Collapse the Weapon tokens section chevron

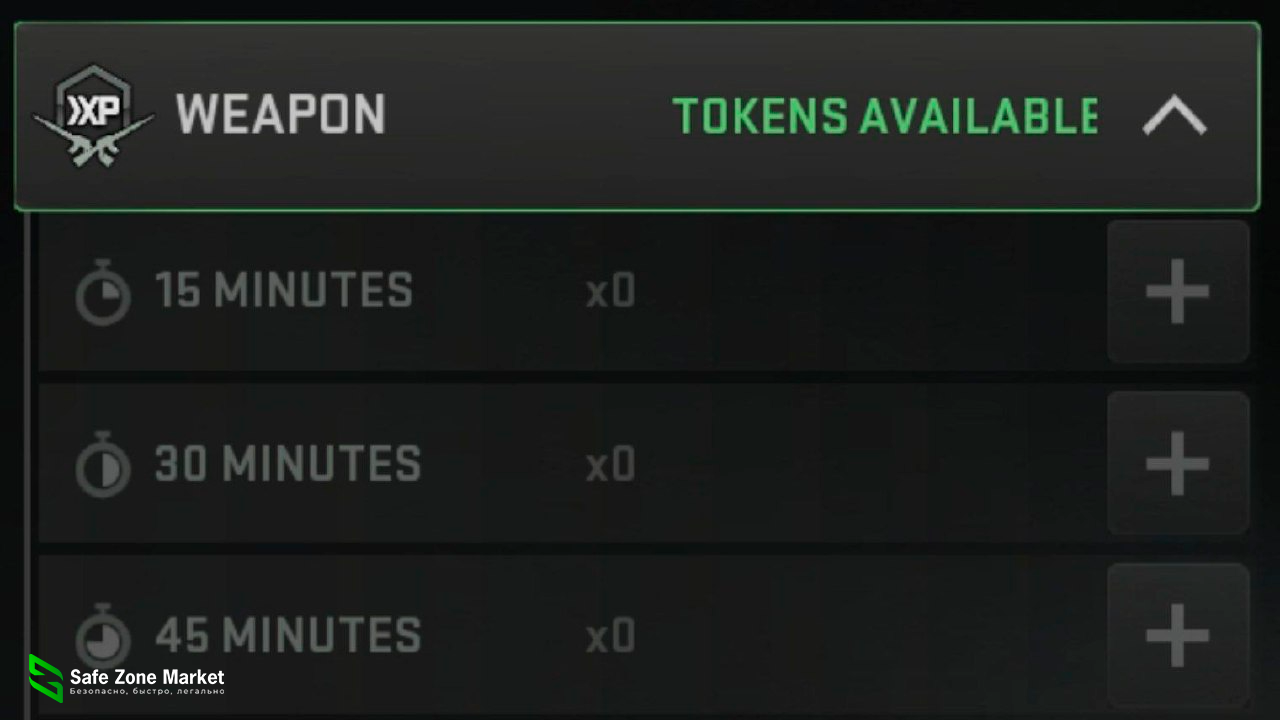tap(1174, 116)
